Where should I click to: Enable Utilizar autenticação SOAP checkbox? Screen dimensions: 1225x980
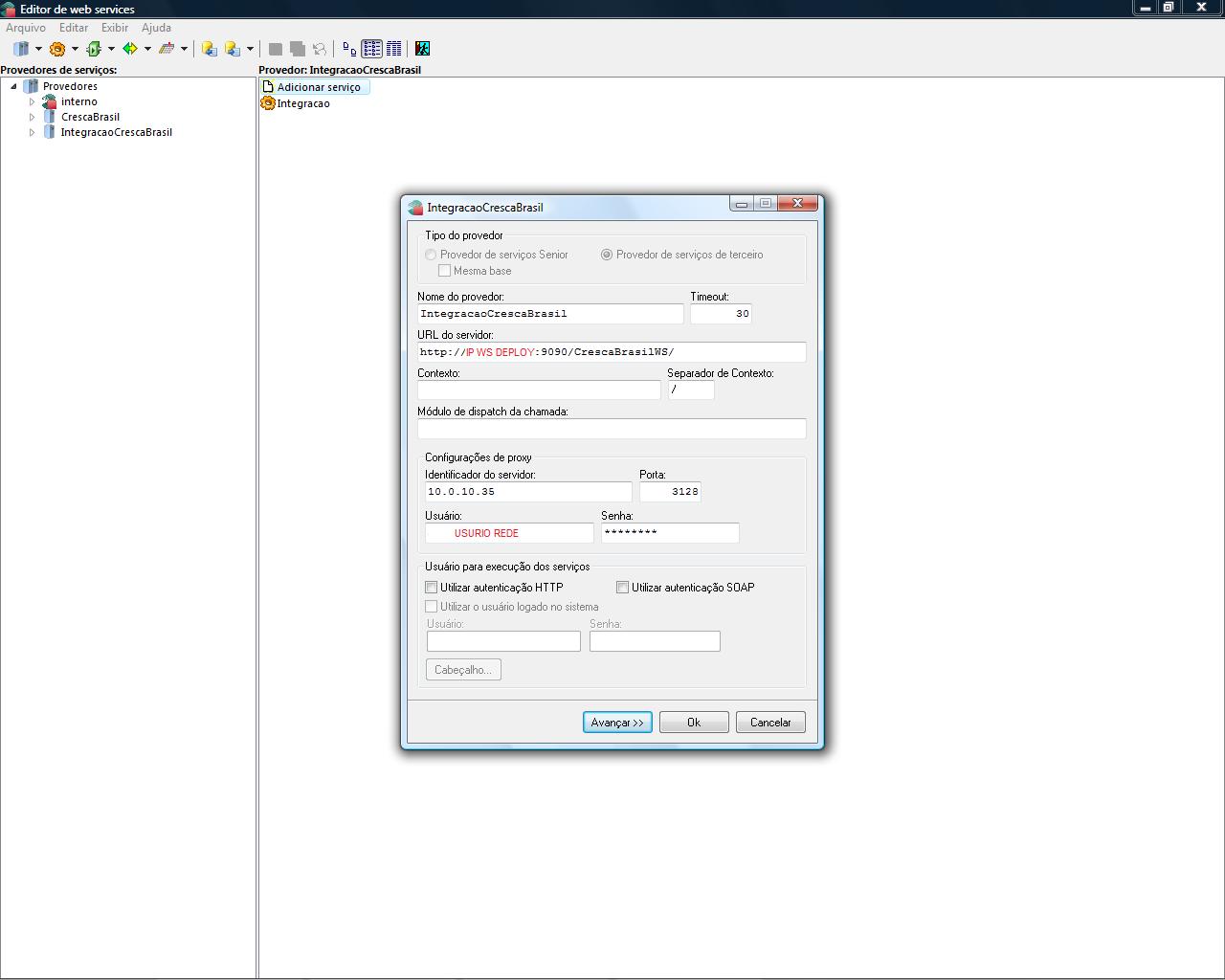623,588
